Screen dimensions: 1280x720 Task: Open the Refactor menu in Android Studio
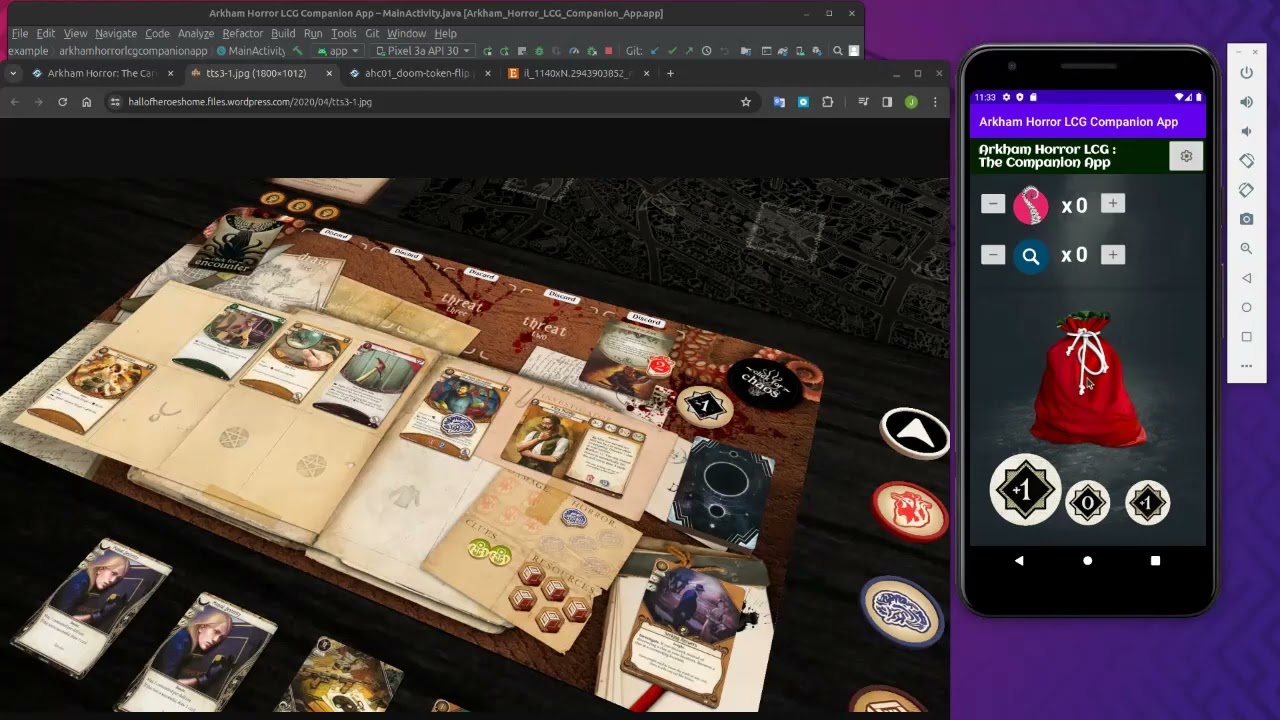point(243,33)
